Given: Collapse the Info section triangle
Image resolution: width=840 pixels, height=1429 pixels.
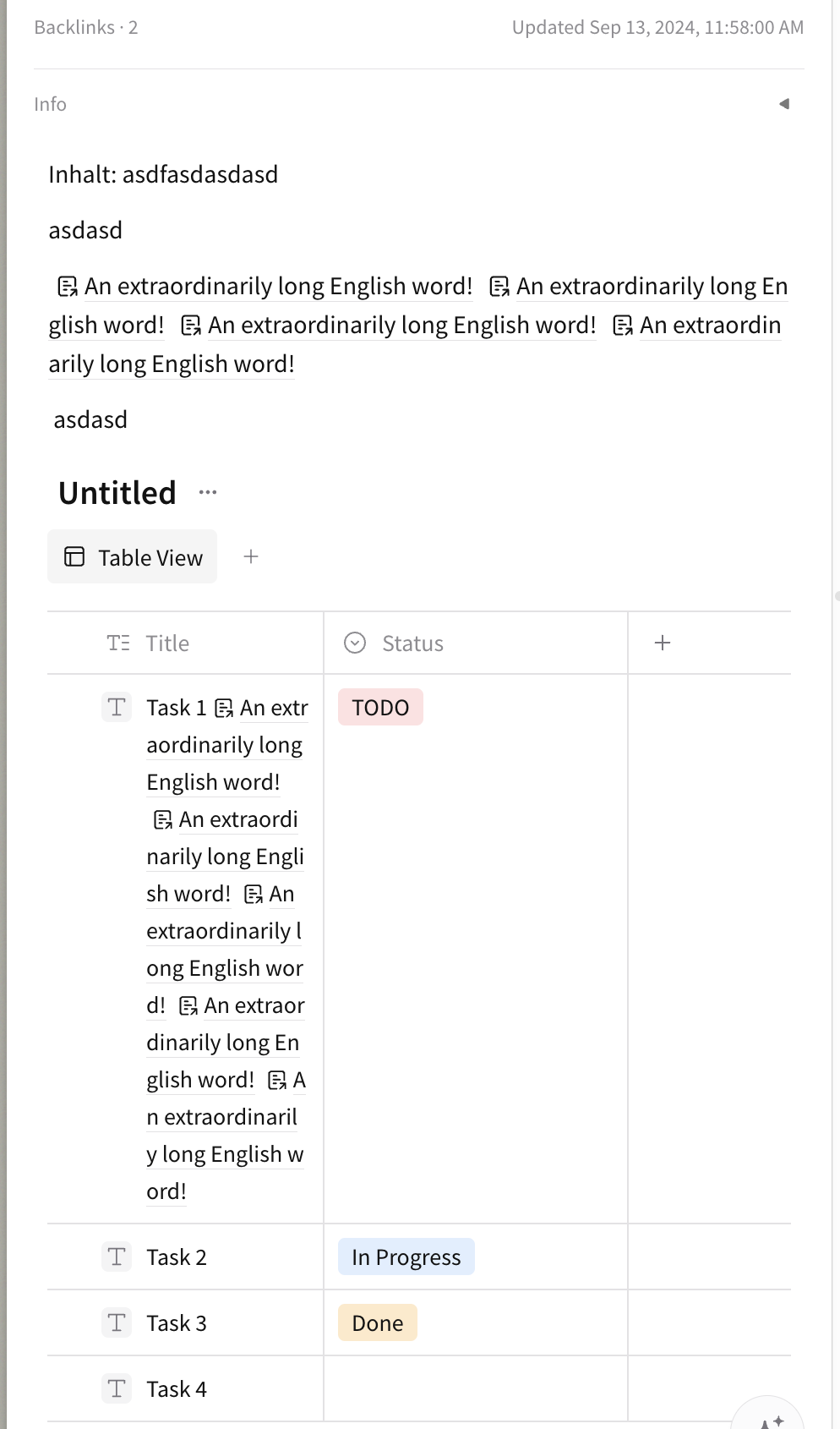Looking at the screenshot, I should tap(784, 104).
